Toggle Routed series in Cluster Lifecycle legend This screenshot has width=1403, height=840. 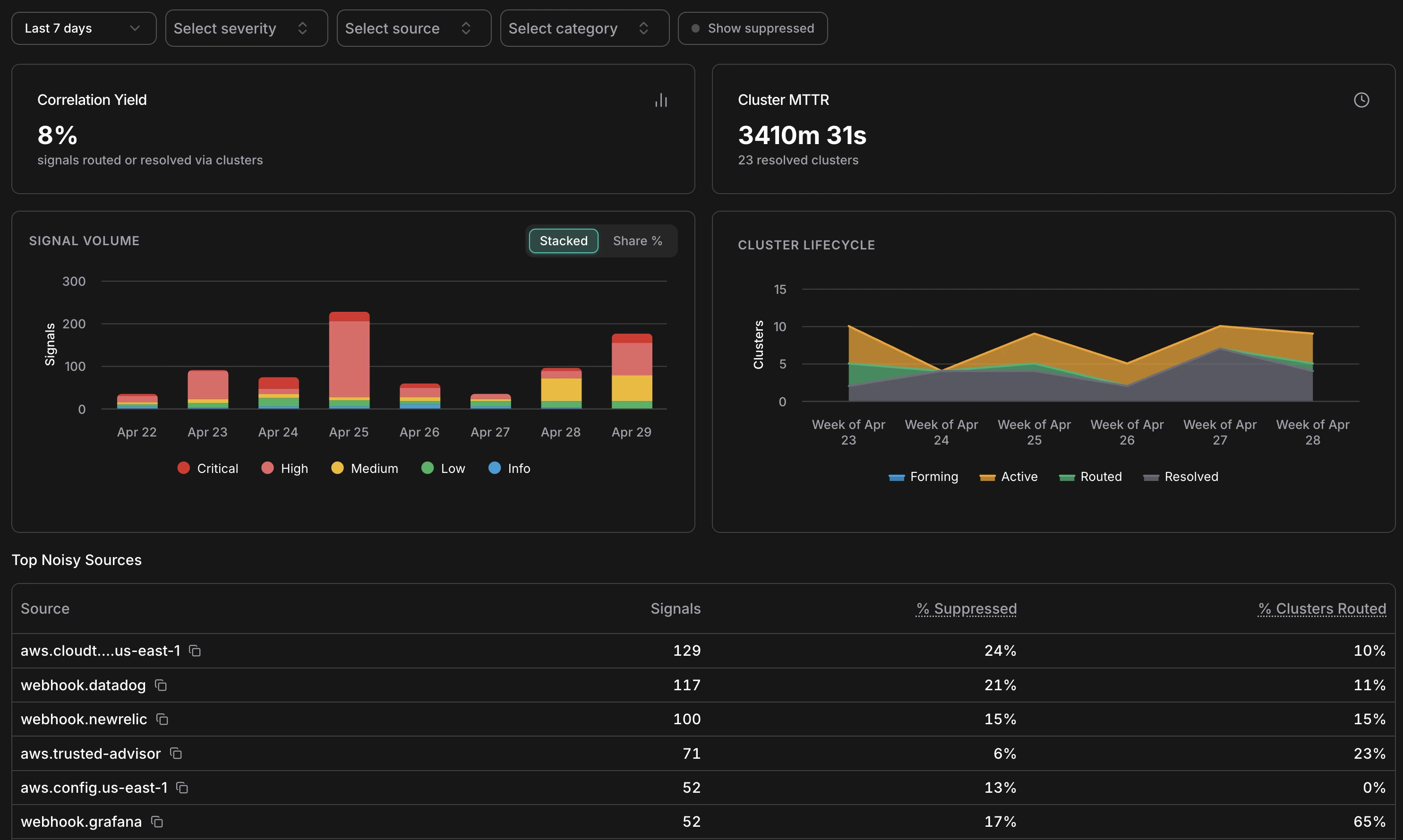[1090, 477]
